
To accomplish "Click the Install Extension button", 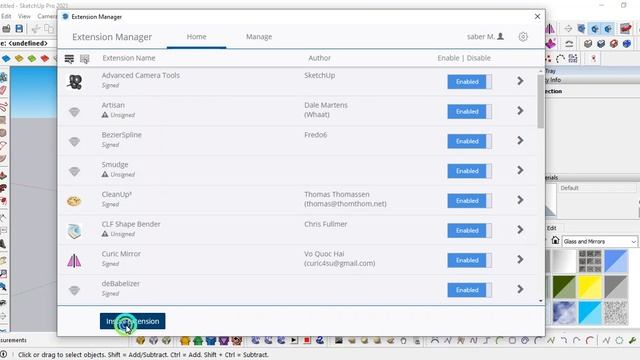I will click(x=133, y=321).
